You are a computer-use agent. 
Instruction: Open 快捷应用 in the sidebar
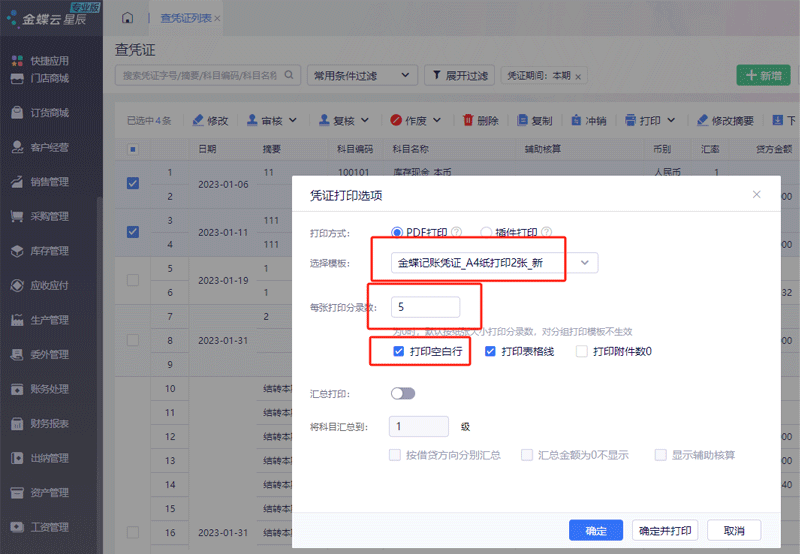tap(40, 61)
